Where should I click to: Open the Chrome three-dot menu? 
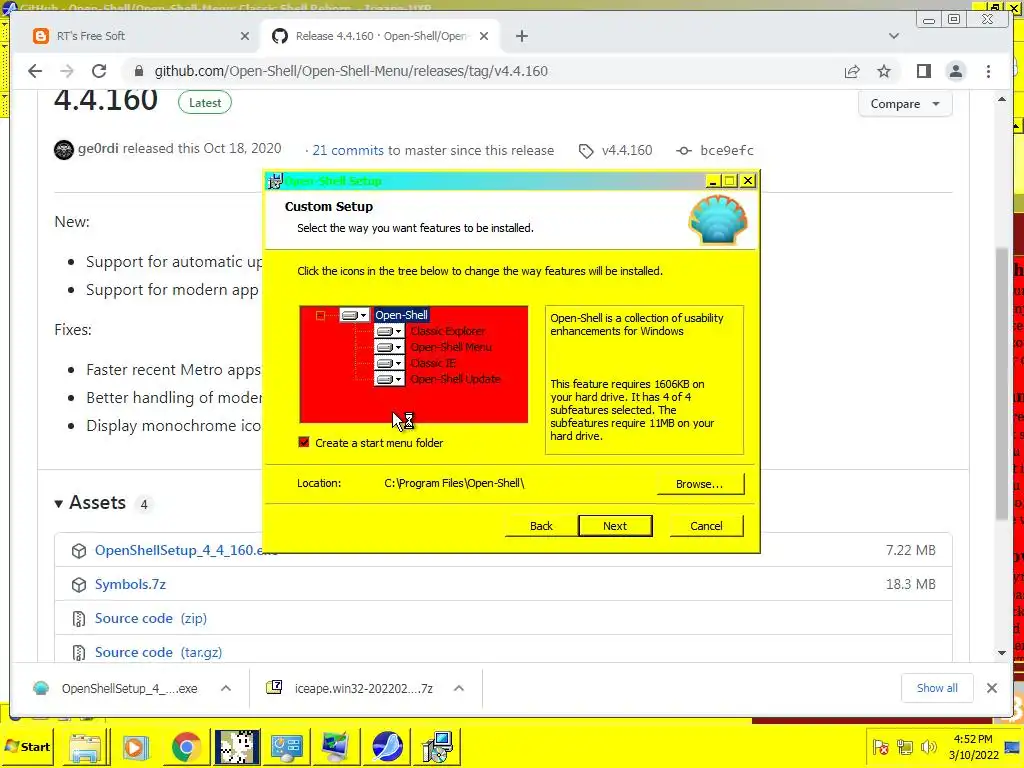click(988, 71)
